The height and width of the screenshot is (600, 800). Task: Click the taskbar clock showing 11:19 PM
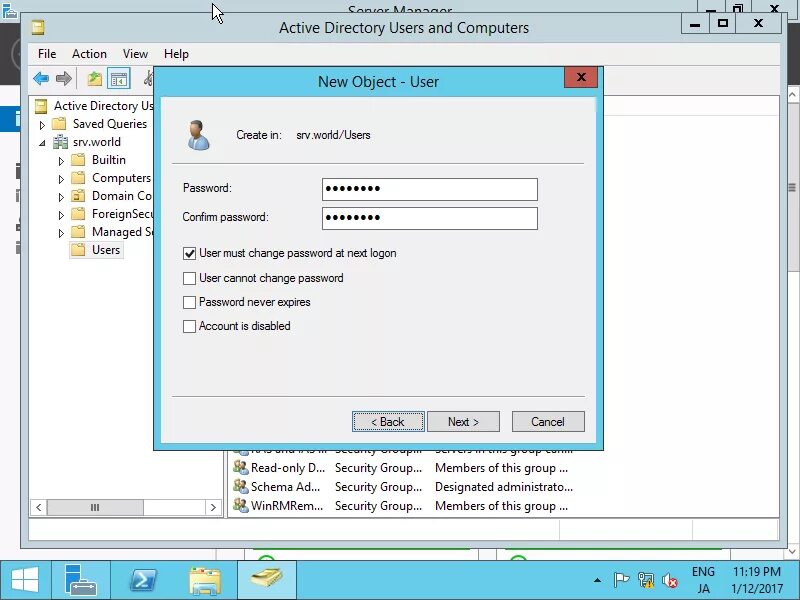757,580
